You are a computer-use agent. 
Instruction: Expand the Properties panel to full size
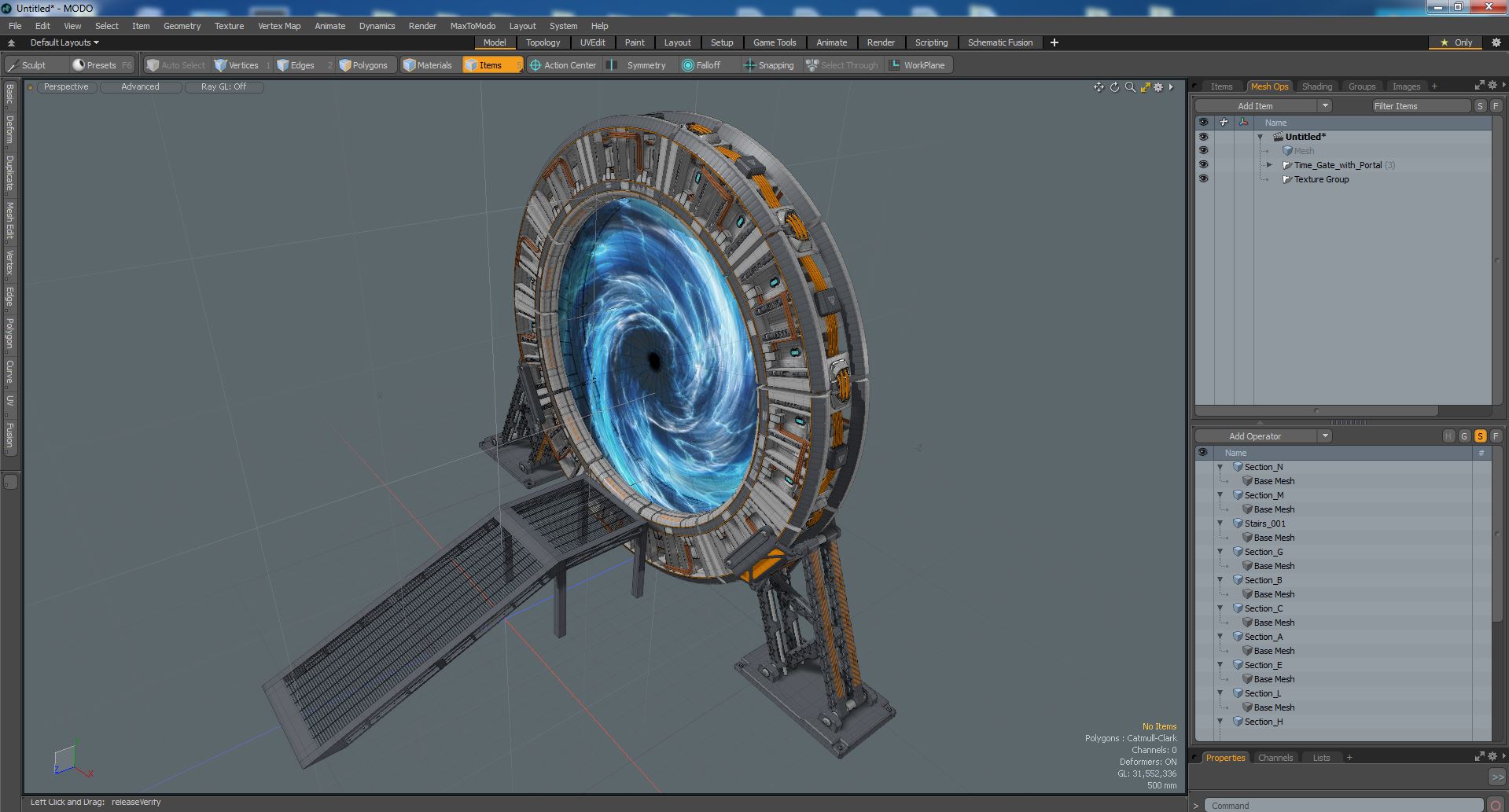(1479, 757)
